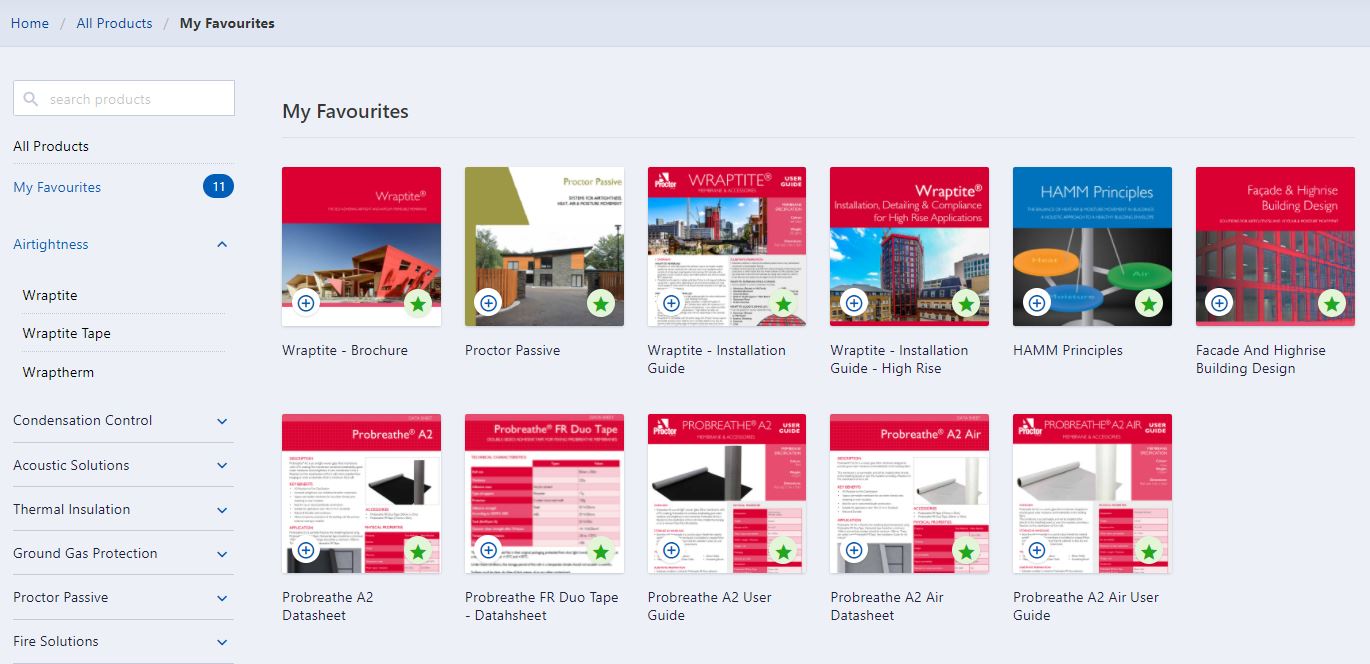Open All Products breadcrumb link
Viewport: 1370px width, 664px height.
114,23
